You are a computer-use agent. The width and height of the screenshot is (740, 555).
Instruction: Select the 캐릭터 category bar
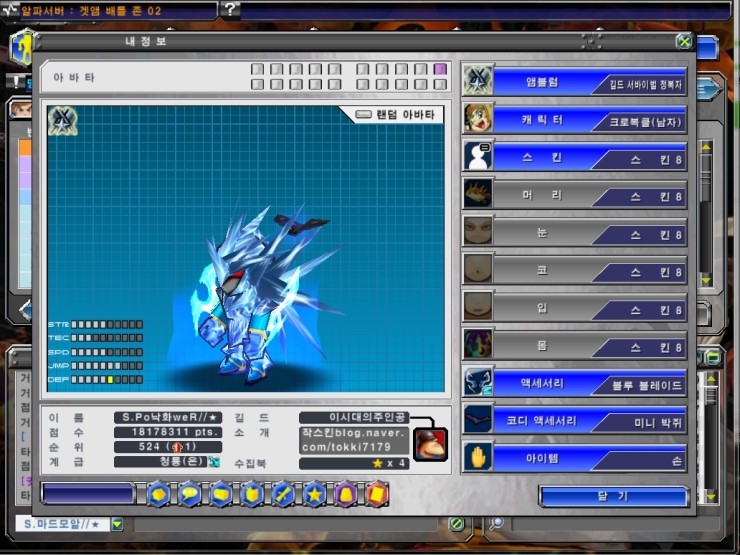[590, 119]
